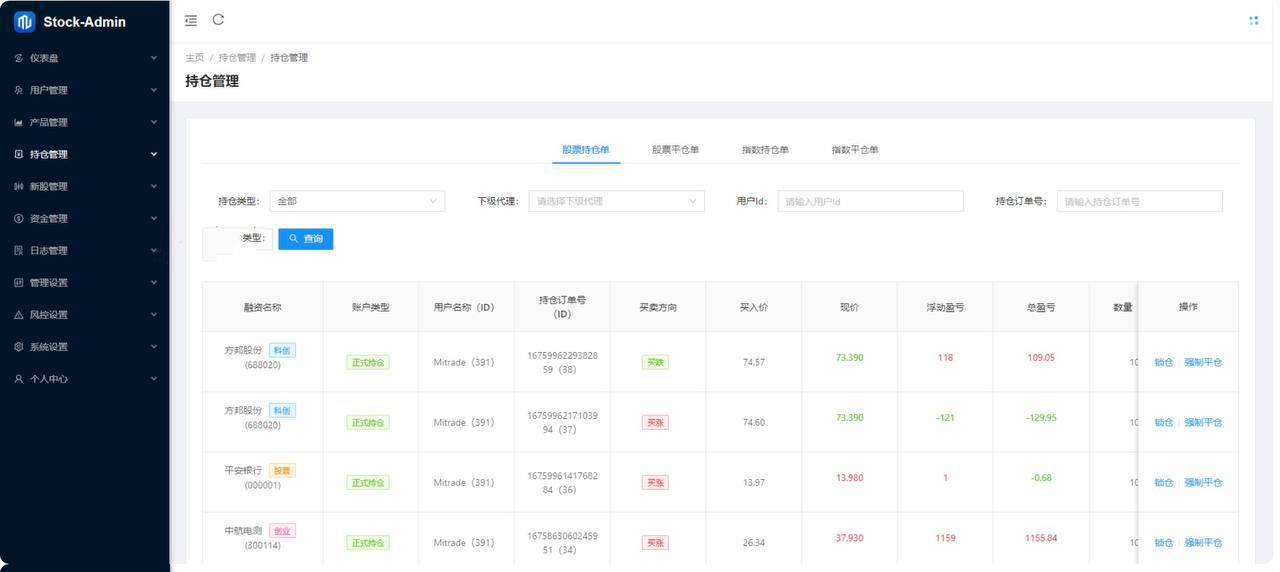Click 锁仓 link for the 平安银行 row
The image size is (1280, 572).
1163,482
